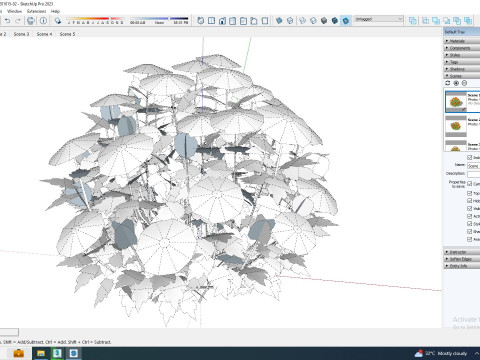480x360 pixels.
Task: Expand the Materials tray panel
Action: tap(462, 41)
